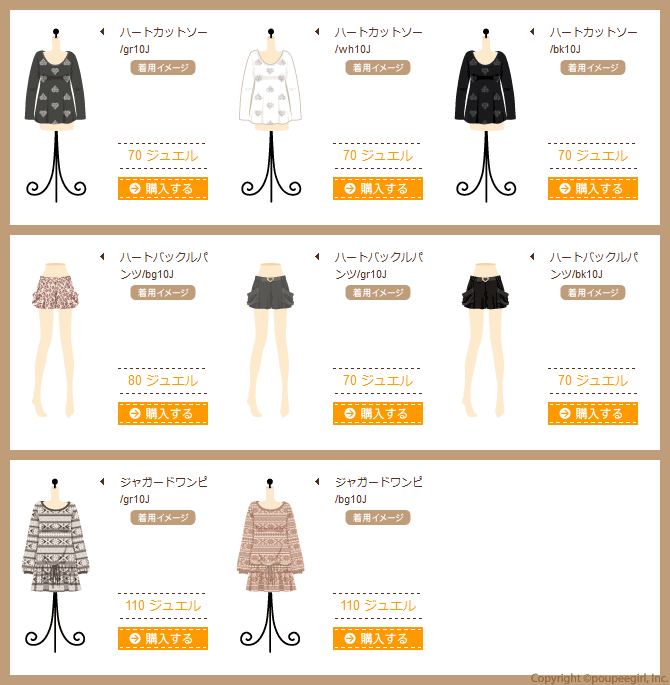Click the arrow icon beside ハートカットソー /wh10J

pyautogui.click(x=317, y=31)
